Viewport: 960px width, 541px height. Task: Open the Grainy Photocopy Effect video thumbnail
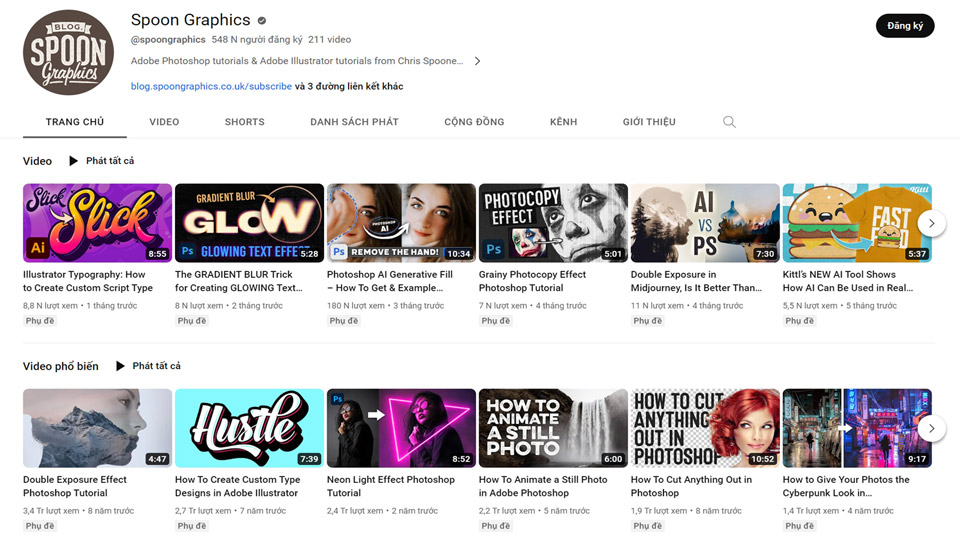coord(553,223)
